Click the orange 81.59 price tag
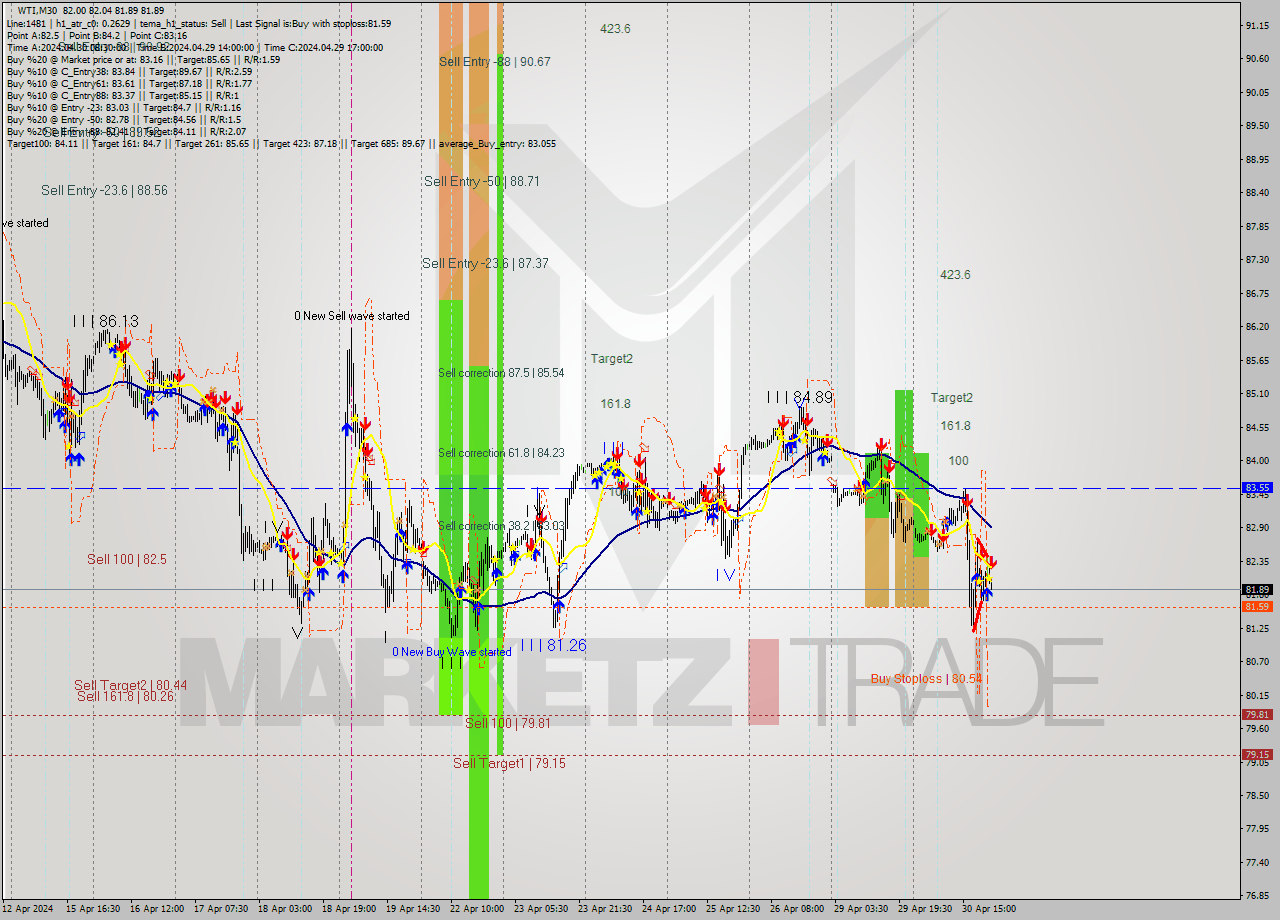This screenshot has height=920, width=1280. tap(1257, 607)
